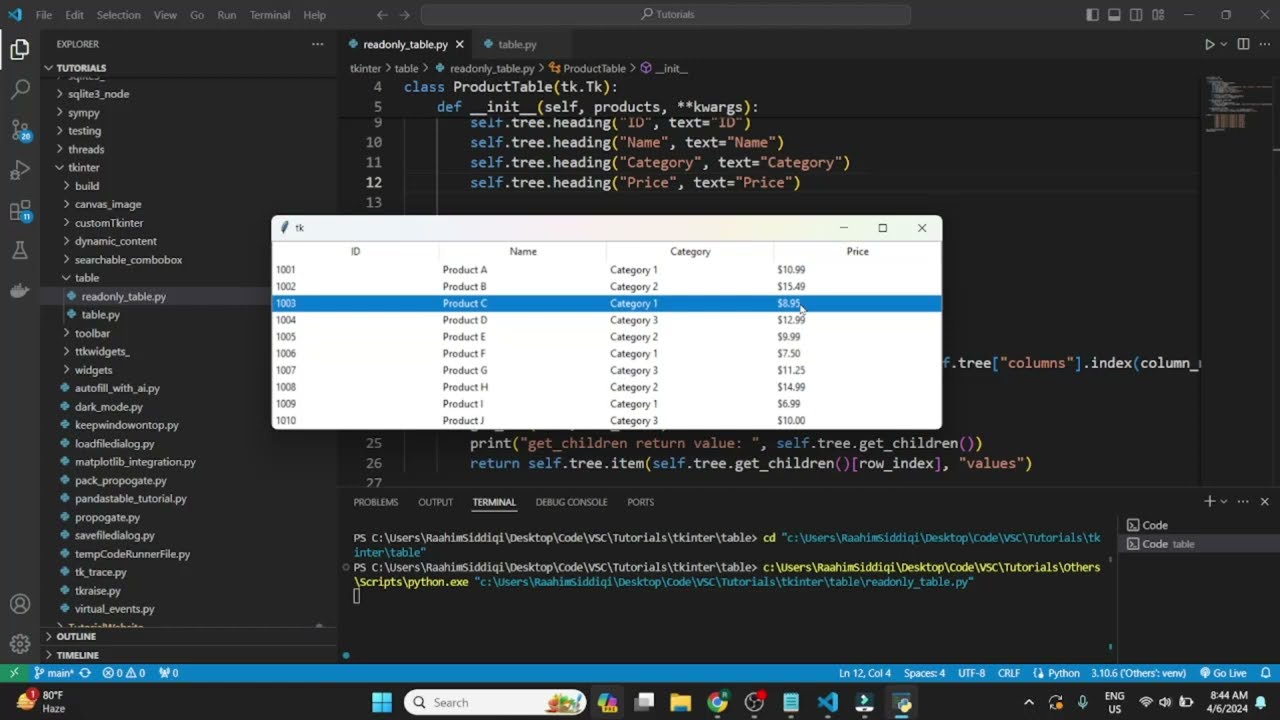This screenshot has width=1280, height=720.
Task: Open the Help menu
Action: click(314, 15)
